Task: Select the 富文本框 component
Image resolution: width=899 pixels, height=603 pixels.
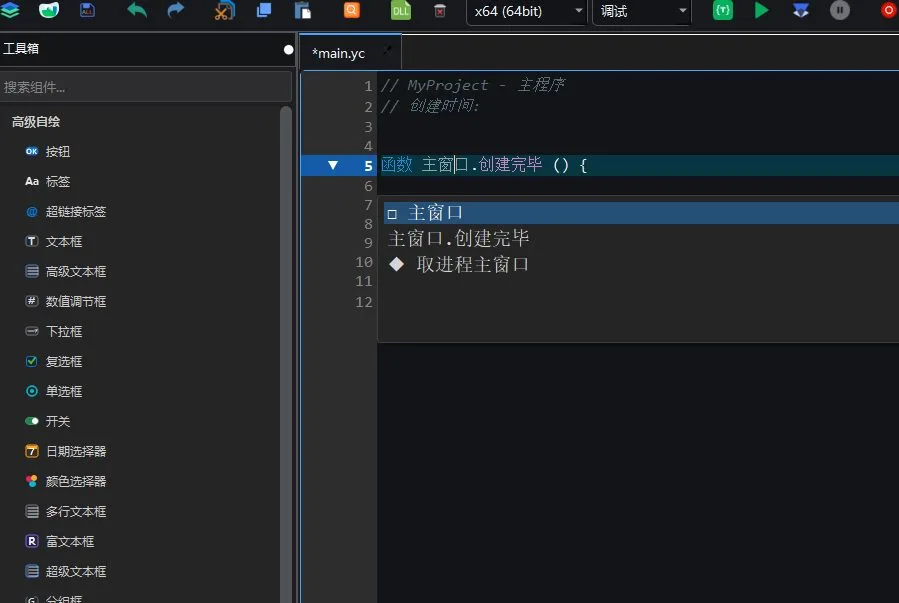Action: (69, 541)
